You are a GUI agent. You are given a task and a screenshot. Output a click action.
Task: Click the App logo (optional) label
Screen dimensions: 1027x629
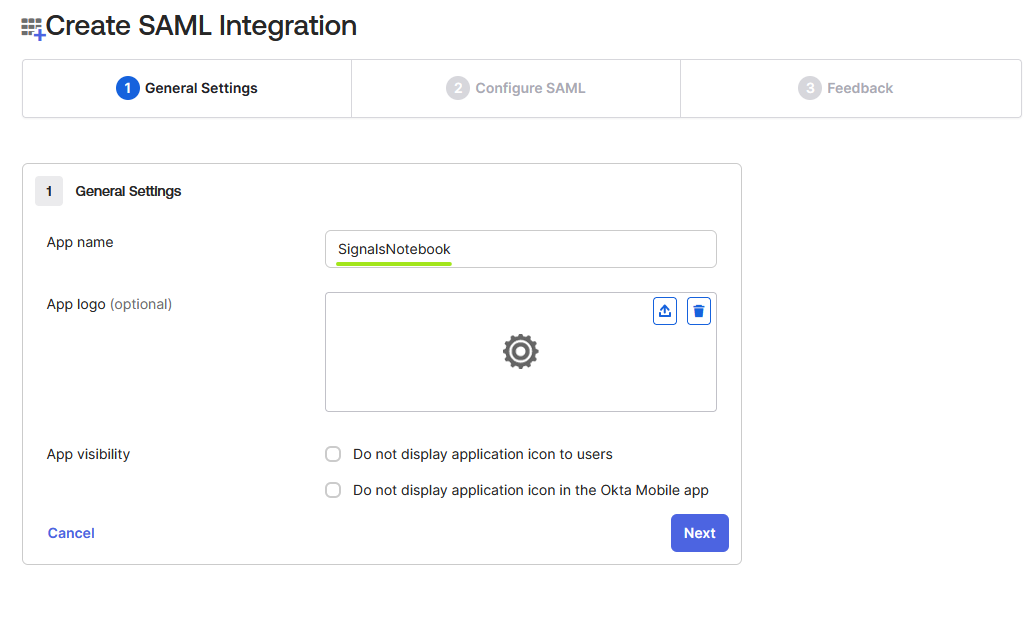[x=109, y=305]
